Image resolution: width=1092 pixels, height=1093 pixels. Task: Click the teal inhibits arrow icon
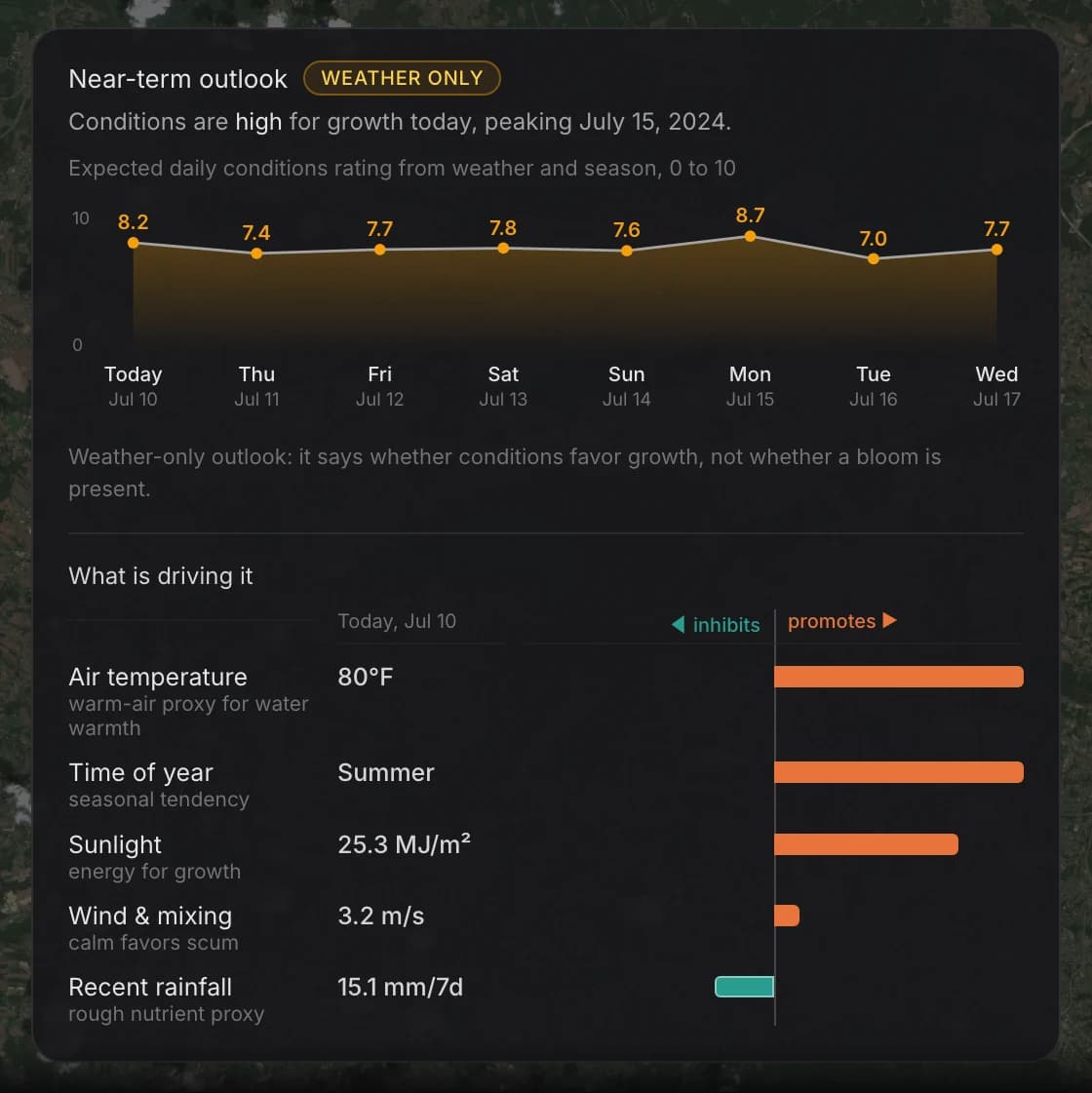click(x=678, y=625)
